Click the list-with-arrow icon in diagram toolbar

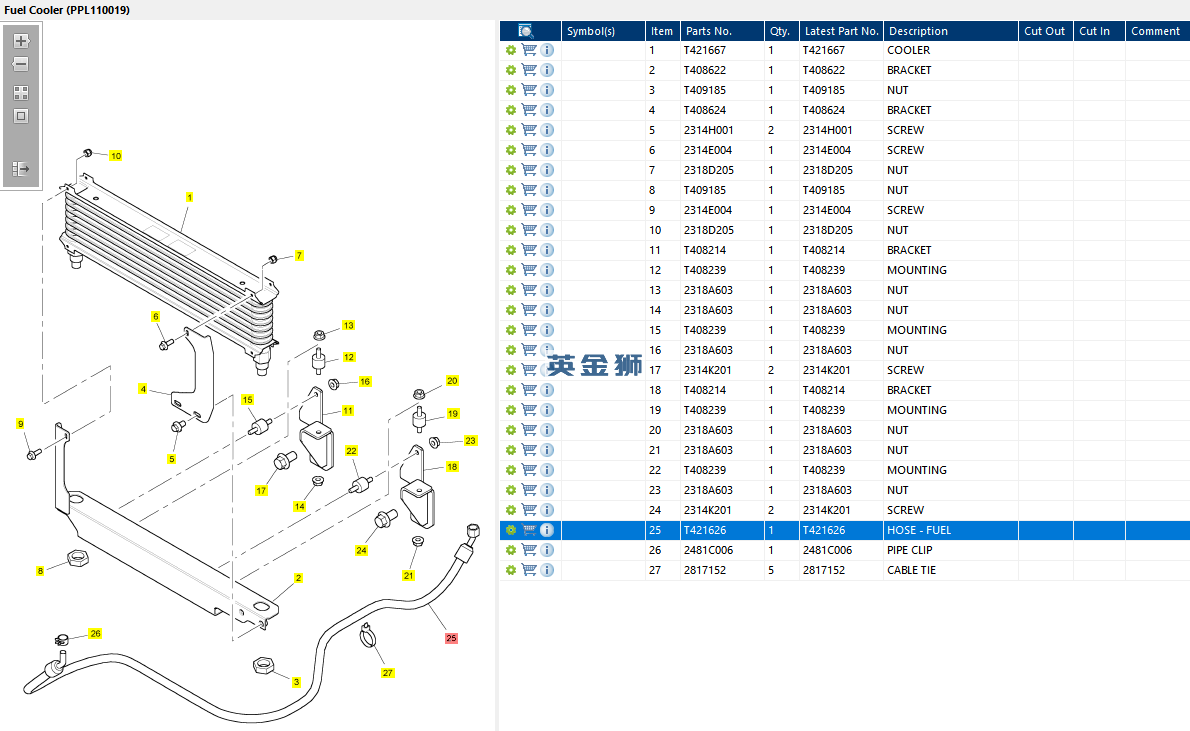point(20,169)
